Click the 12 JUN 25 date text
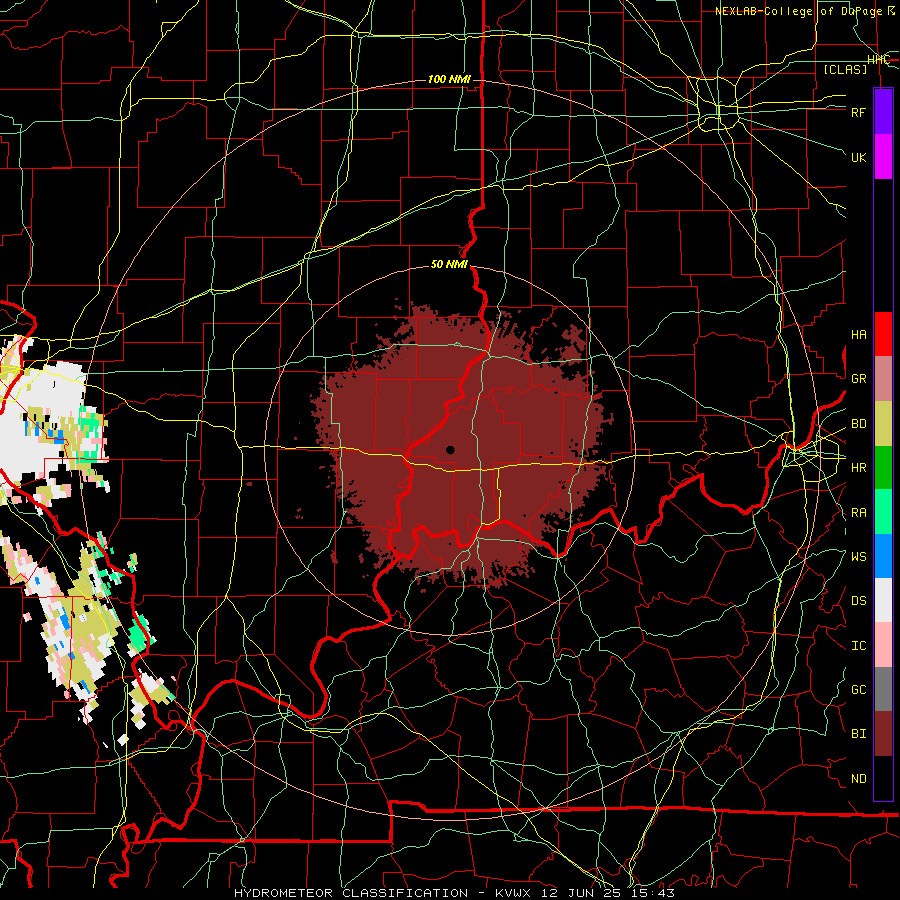Image resolution: width=900 pixels, height=900 pixels. coord(581,893)
